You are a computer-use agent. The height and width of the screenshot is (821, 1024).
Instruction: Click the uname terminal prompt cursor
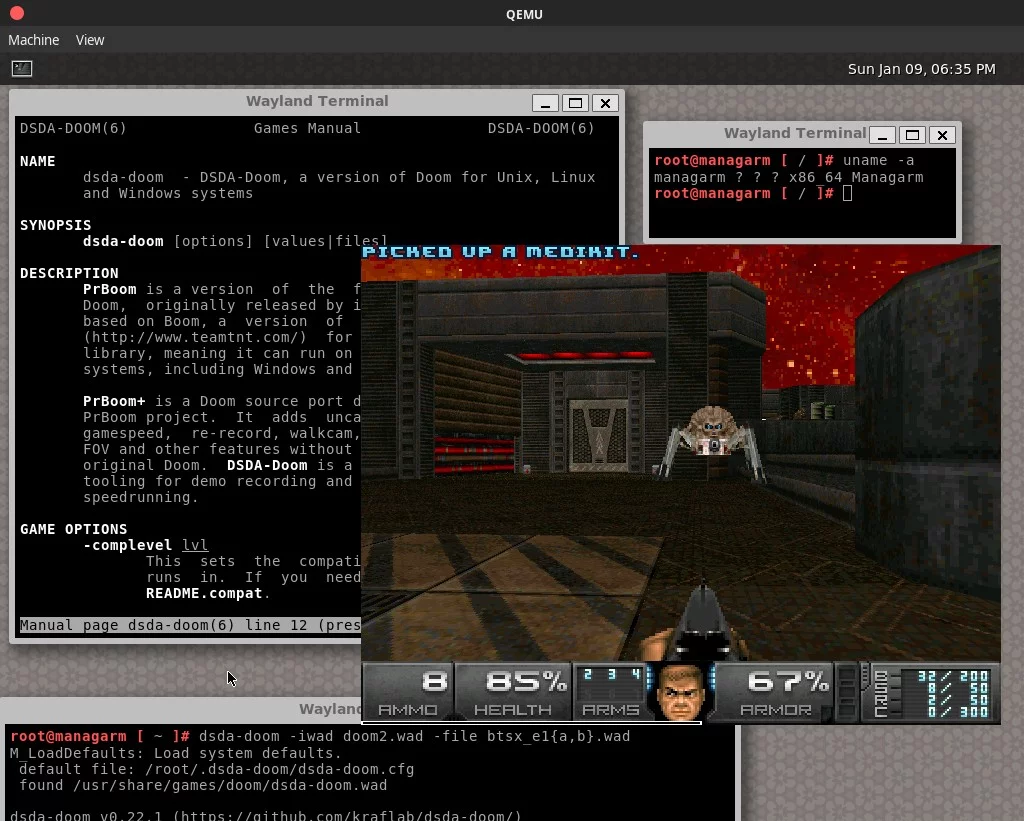coord(847,193)
